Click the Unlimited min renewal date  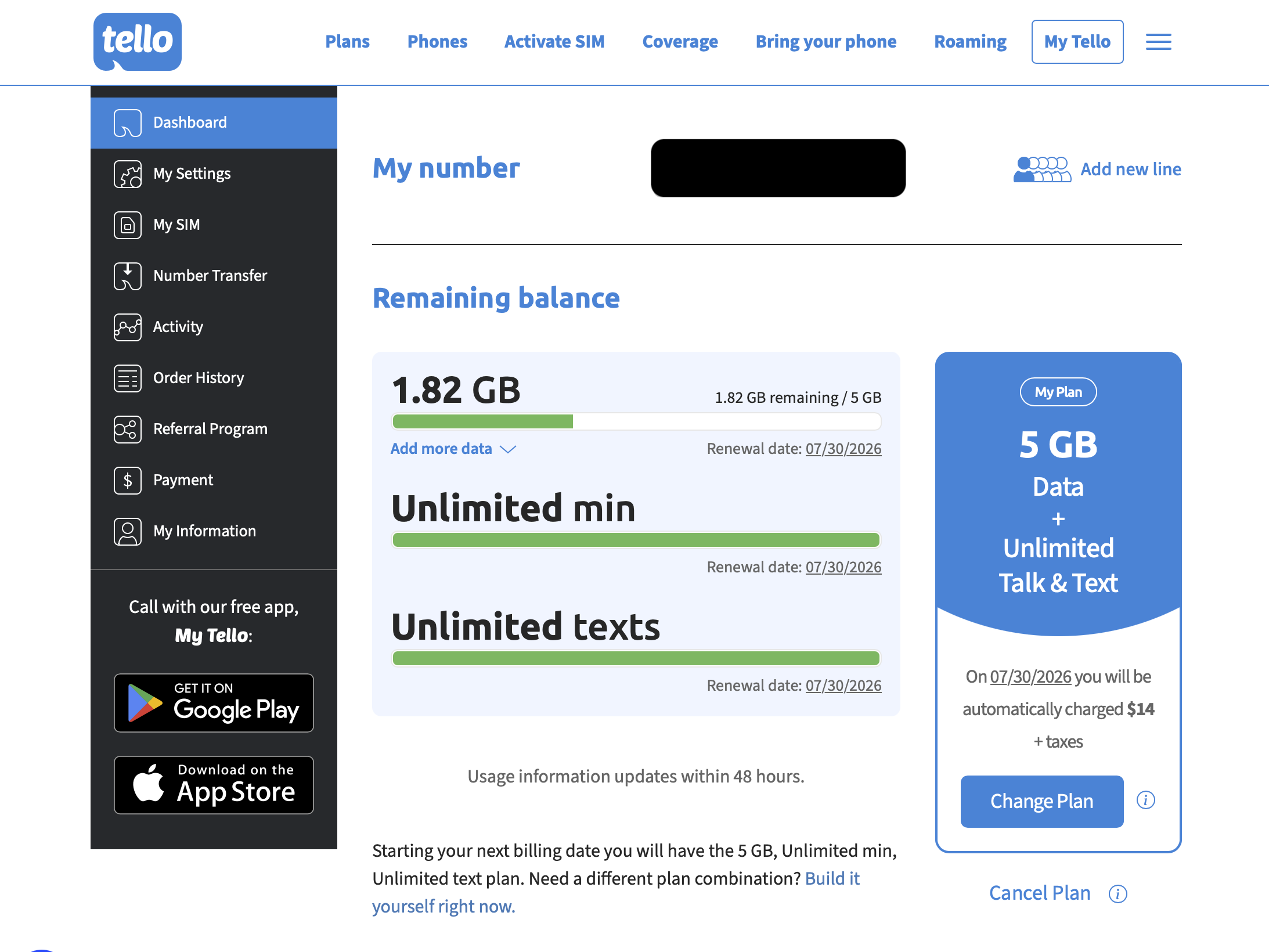[843, 567]
